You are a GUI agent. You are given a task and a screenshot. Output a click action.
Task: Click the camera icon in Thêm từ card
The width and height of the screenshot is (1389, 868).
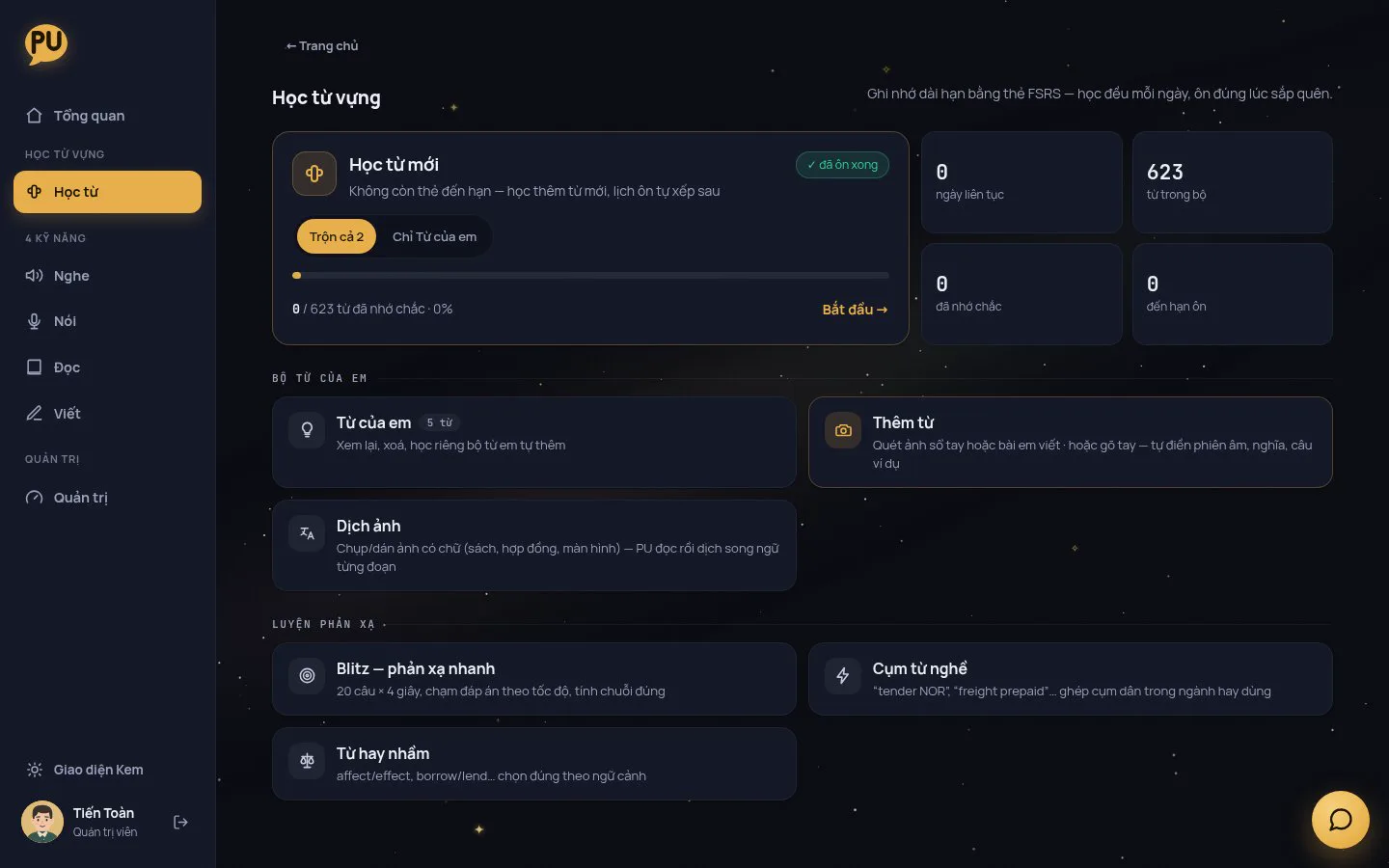pyautogui.click(x=843, y=430)
